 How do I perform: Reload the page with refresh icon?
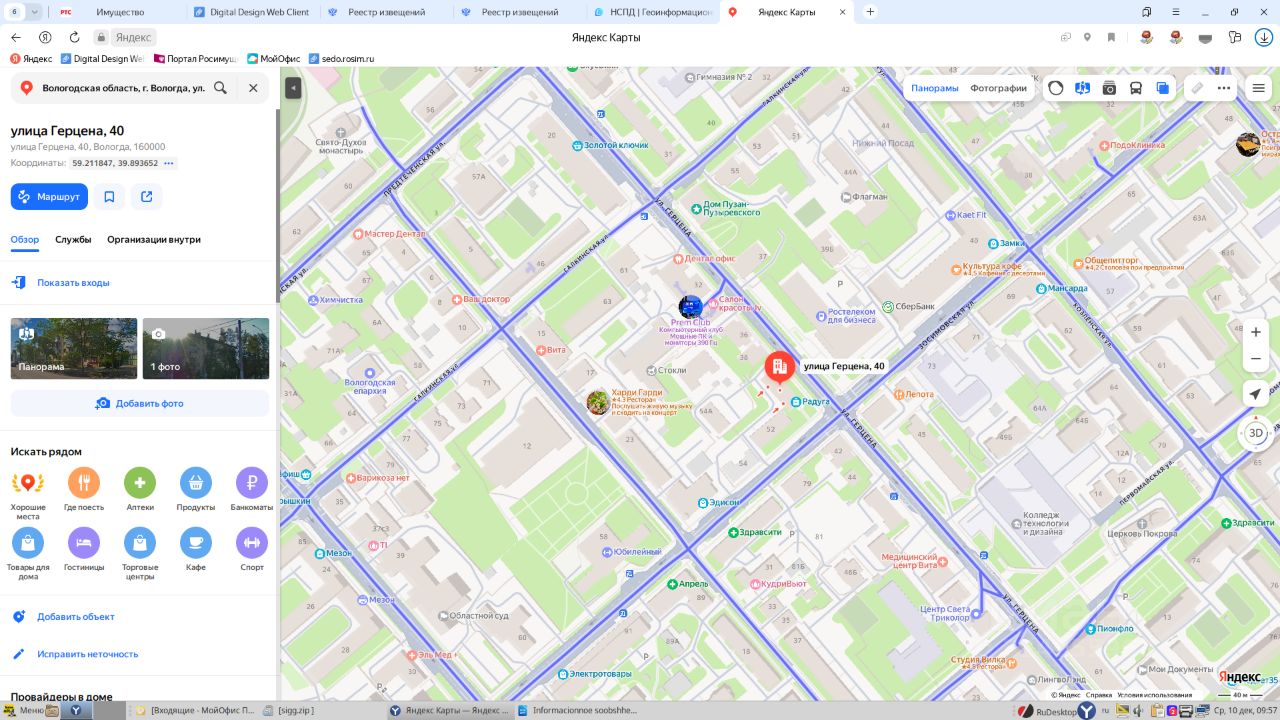tap(74, 37)
